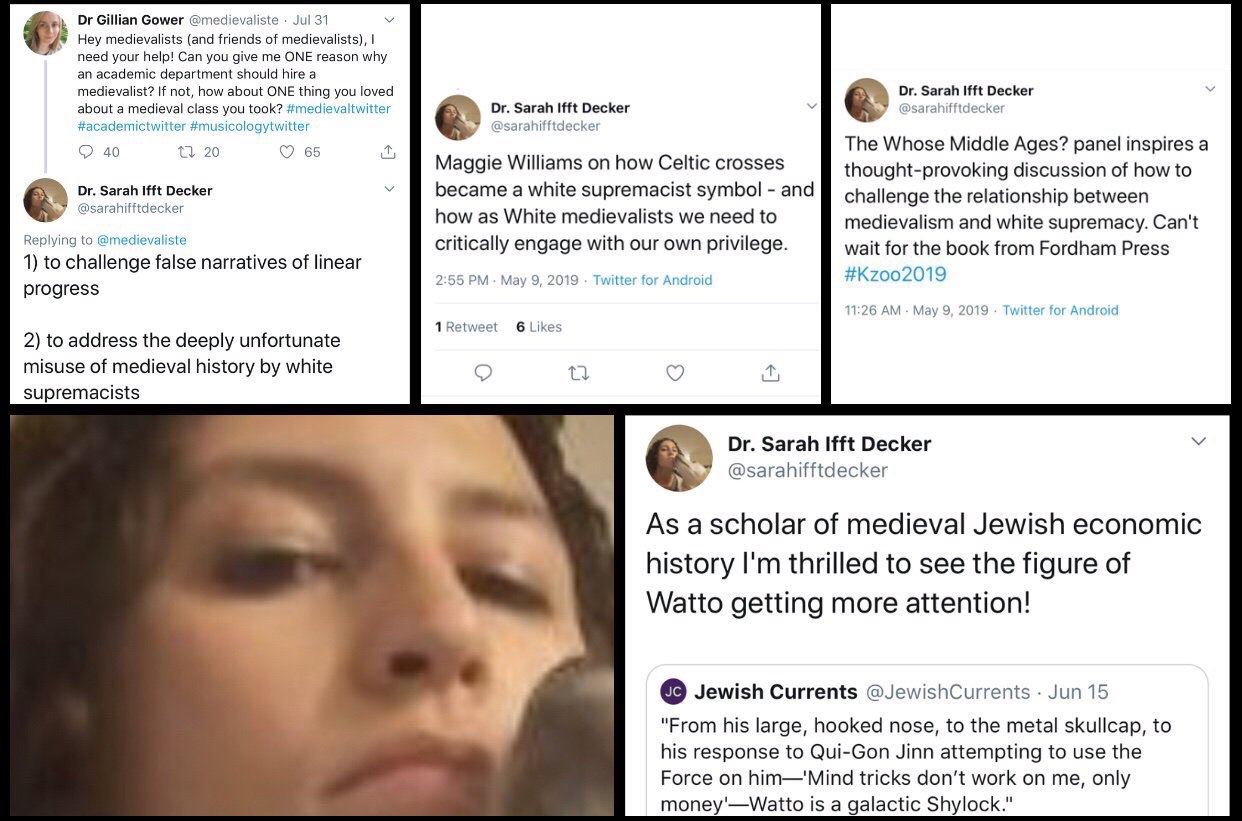Image resolution: width=1242 pixels, height=821 pixels.
Task: Open chevron menu on Sarah's reply tweet
Action: (x=390, y=189)
